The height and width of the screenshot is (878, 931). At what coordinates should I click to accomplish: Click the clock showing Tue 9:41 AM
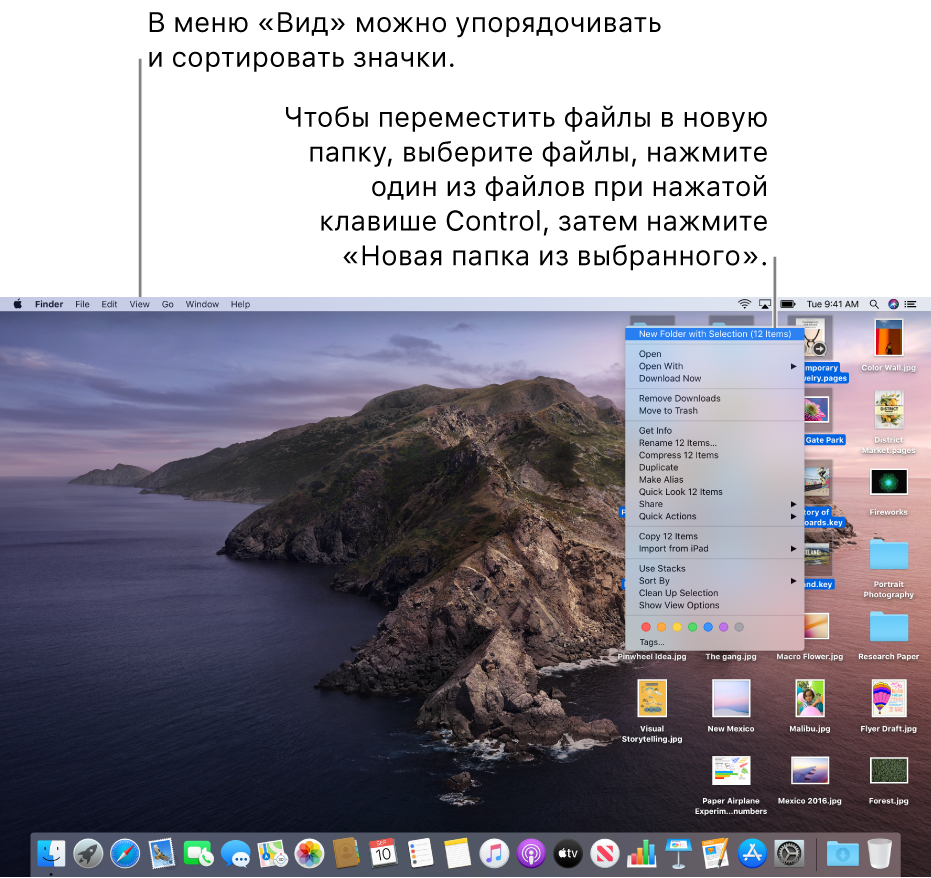pyautogui.click(x=832, y=304)
